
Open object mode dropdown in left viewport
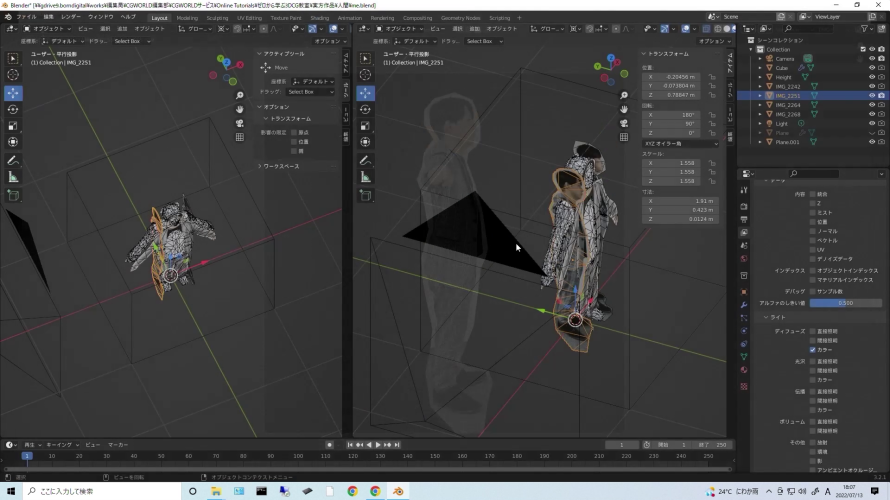(x=47, y=28)
